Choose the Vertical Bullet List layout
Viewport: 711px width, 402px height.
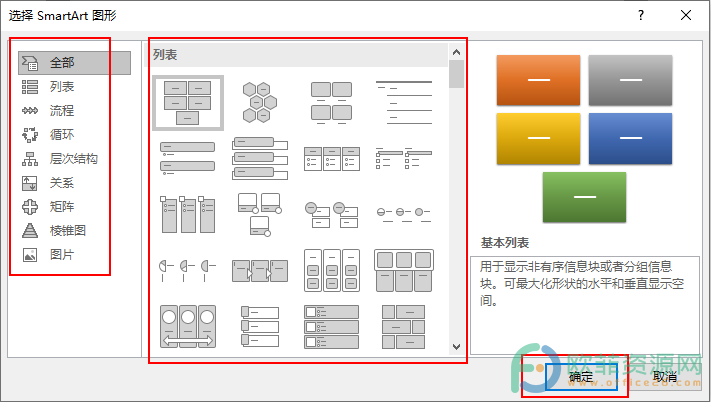click(x=187, y=158)
